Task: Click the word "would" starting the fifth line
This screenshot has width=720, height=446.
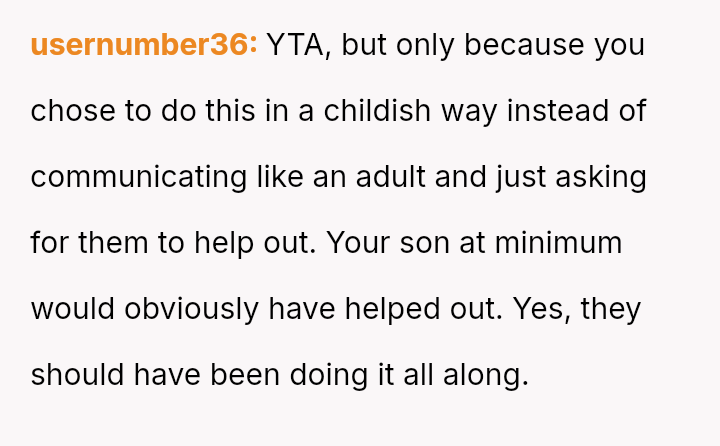Action: pyautogui.click(x=72, y=309)
